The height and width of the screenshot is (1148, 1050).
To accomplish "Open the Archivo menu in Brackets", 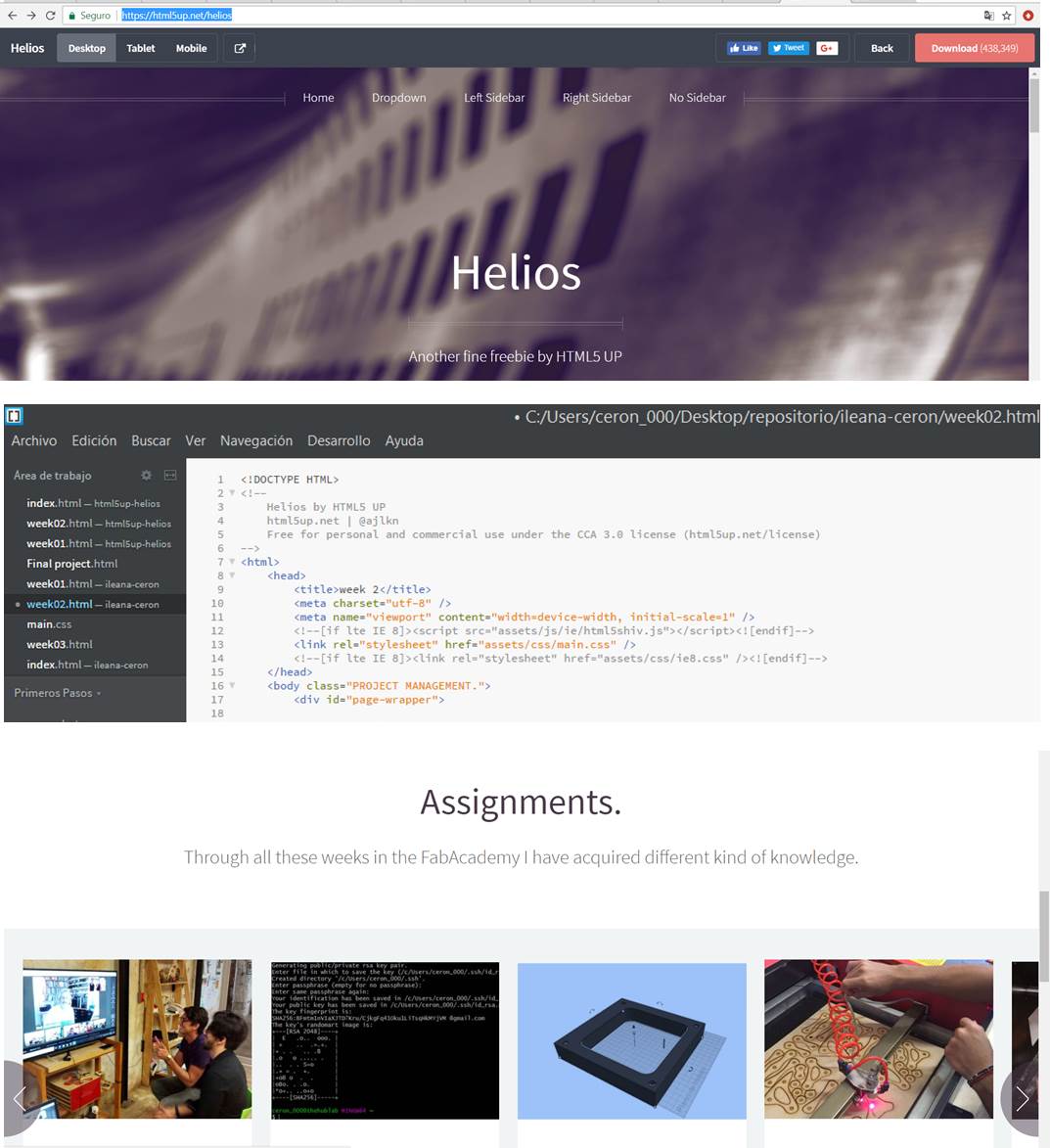I will (x=33, y=440).
